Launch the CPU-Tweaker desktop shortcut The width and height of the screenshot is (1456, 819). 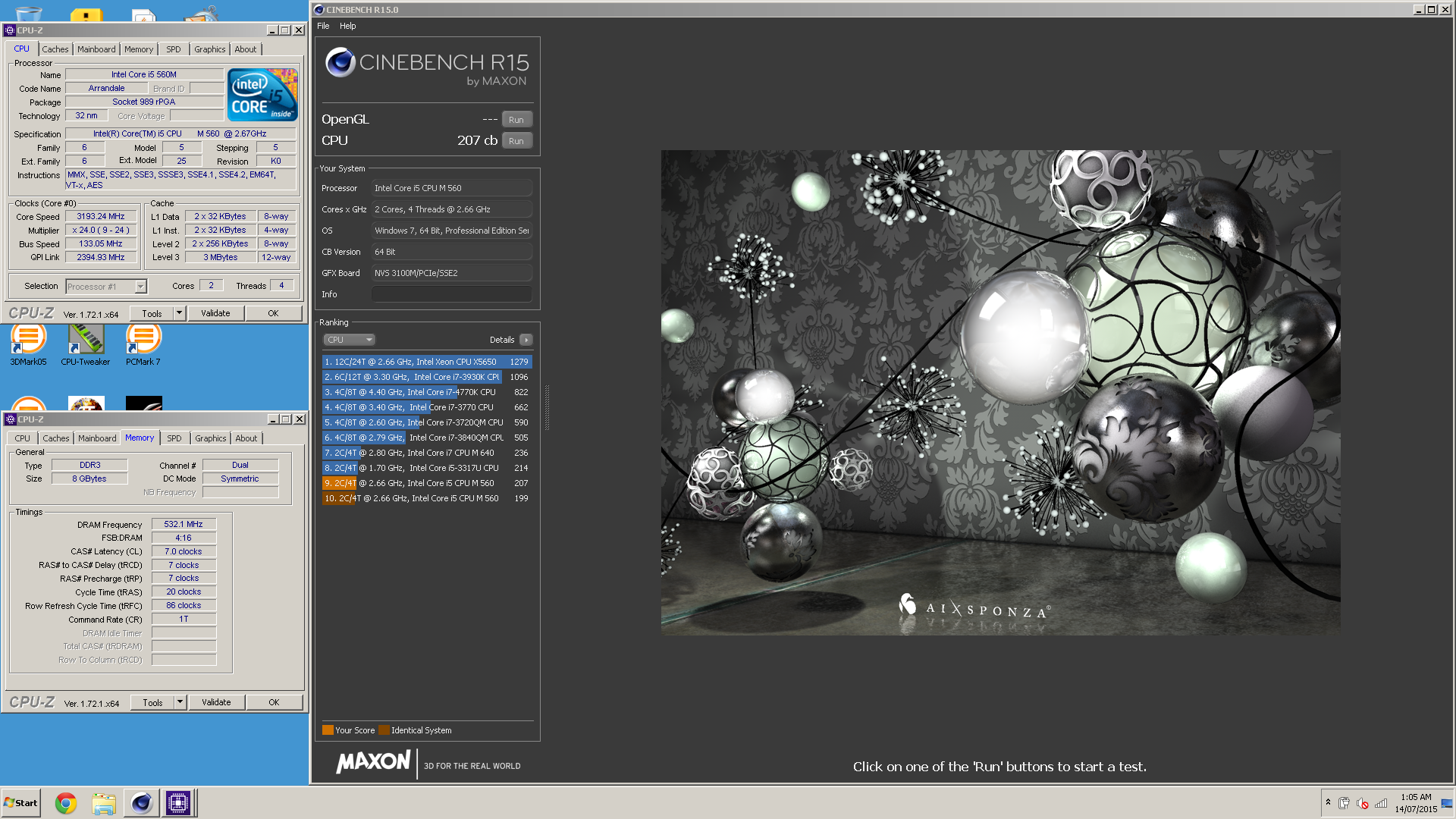click(x=85, y=344)
